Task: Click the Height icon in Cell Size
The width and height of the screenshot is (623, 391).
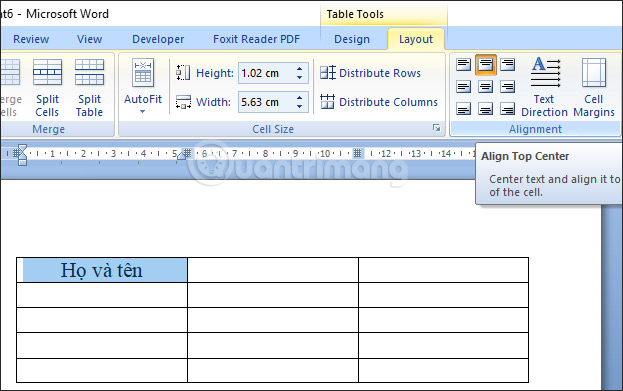Action: click(x=183, y=73)
